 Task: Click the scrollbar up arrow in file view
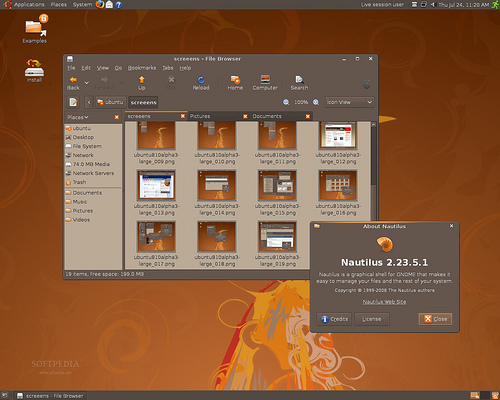pyautogui.click(x=374, y=124)
